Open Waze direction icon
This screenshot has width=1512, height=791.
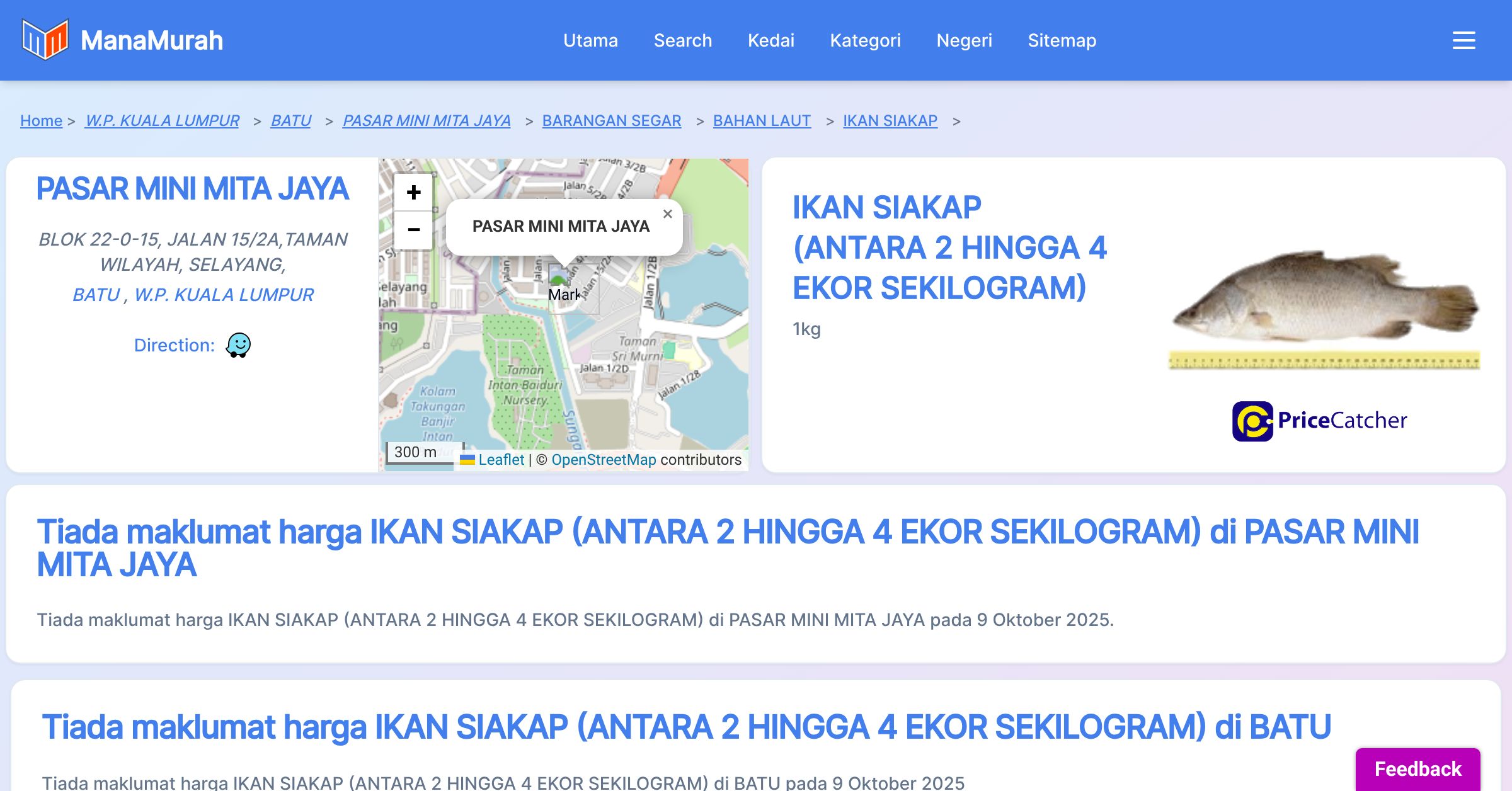[x=238, y=345]
